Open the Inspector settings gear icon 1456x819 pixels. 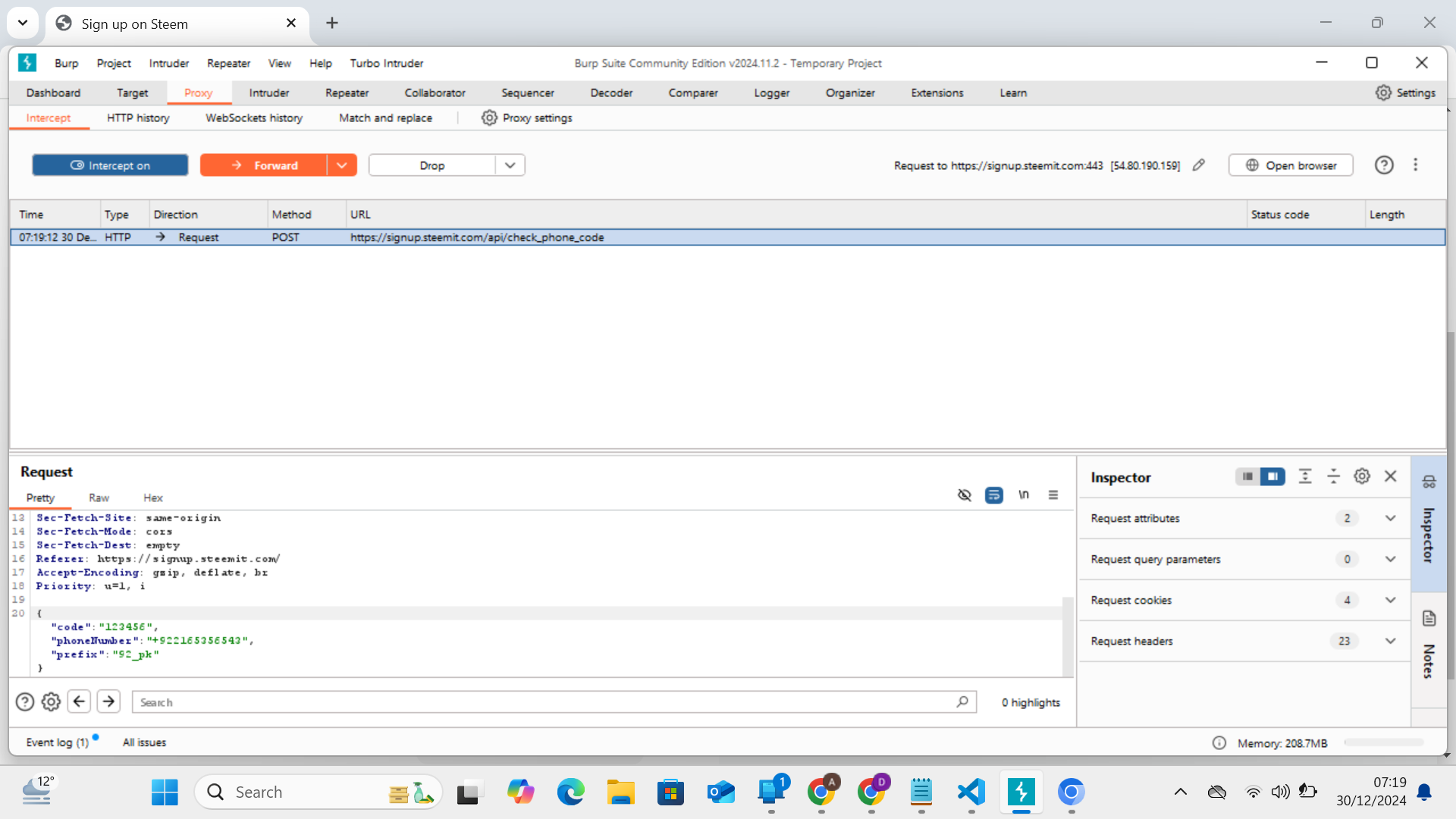tap(1362, 476)
